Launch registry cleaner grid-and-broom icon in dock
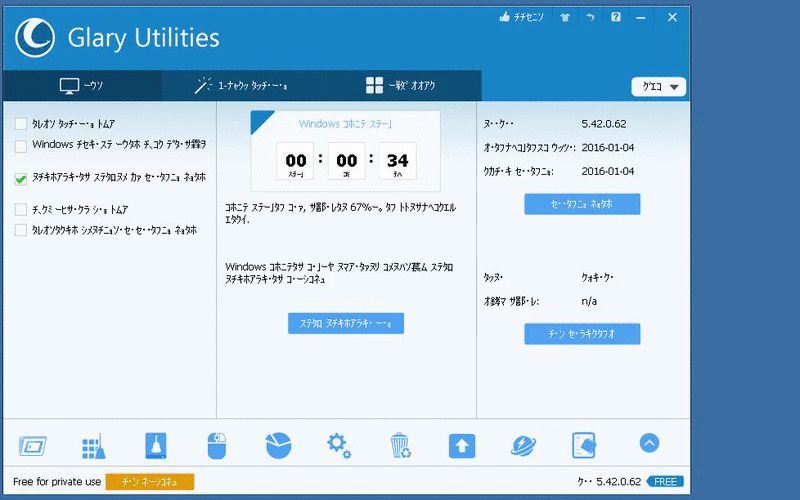 pyautogui.click(x=94, y=446)
